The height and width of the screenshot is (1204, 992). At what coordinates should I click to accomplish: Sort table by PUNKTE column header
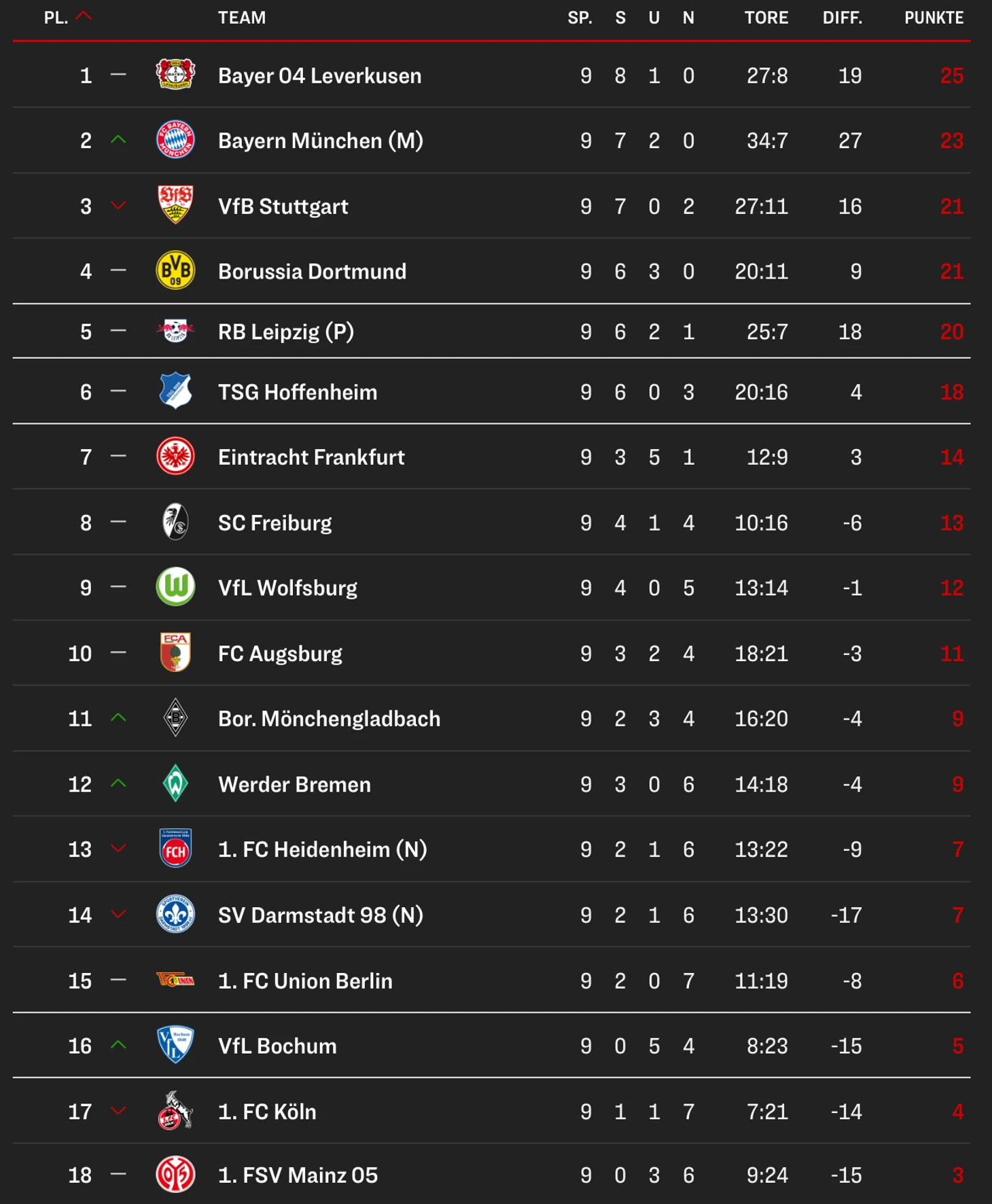point(934,18)
